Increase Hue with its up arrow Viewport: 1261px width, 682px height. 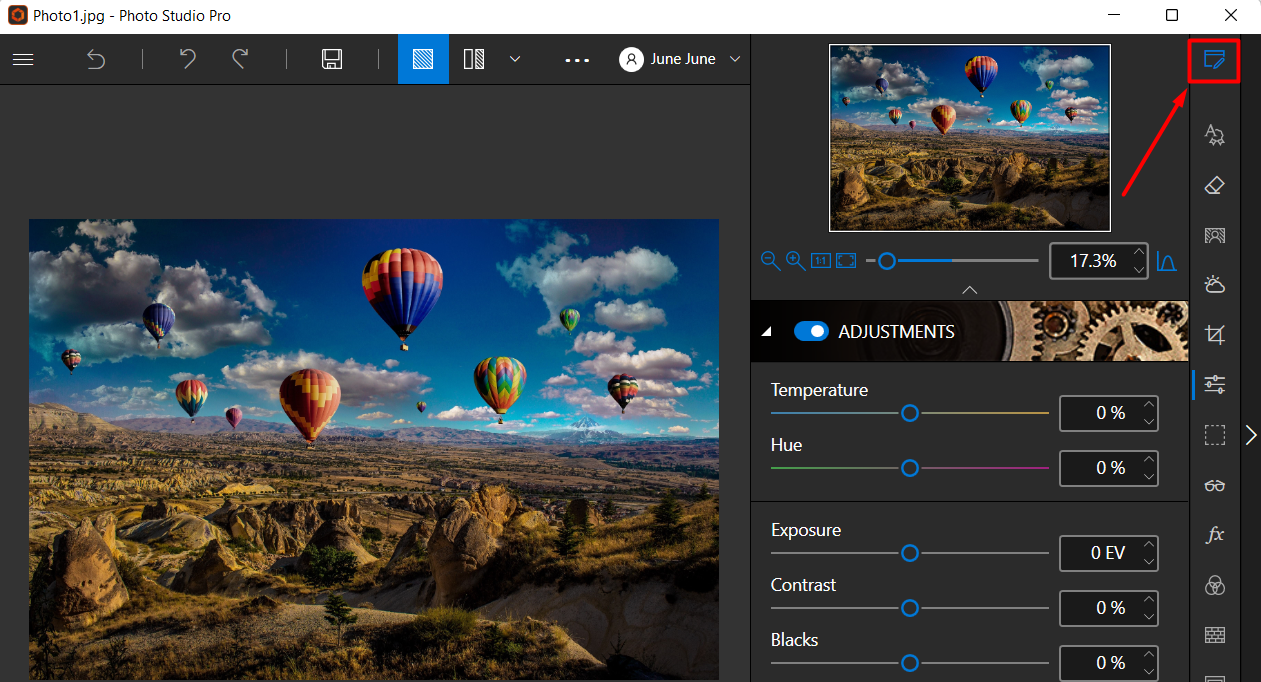pyautogui.click(x=1149, y=459)
